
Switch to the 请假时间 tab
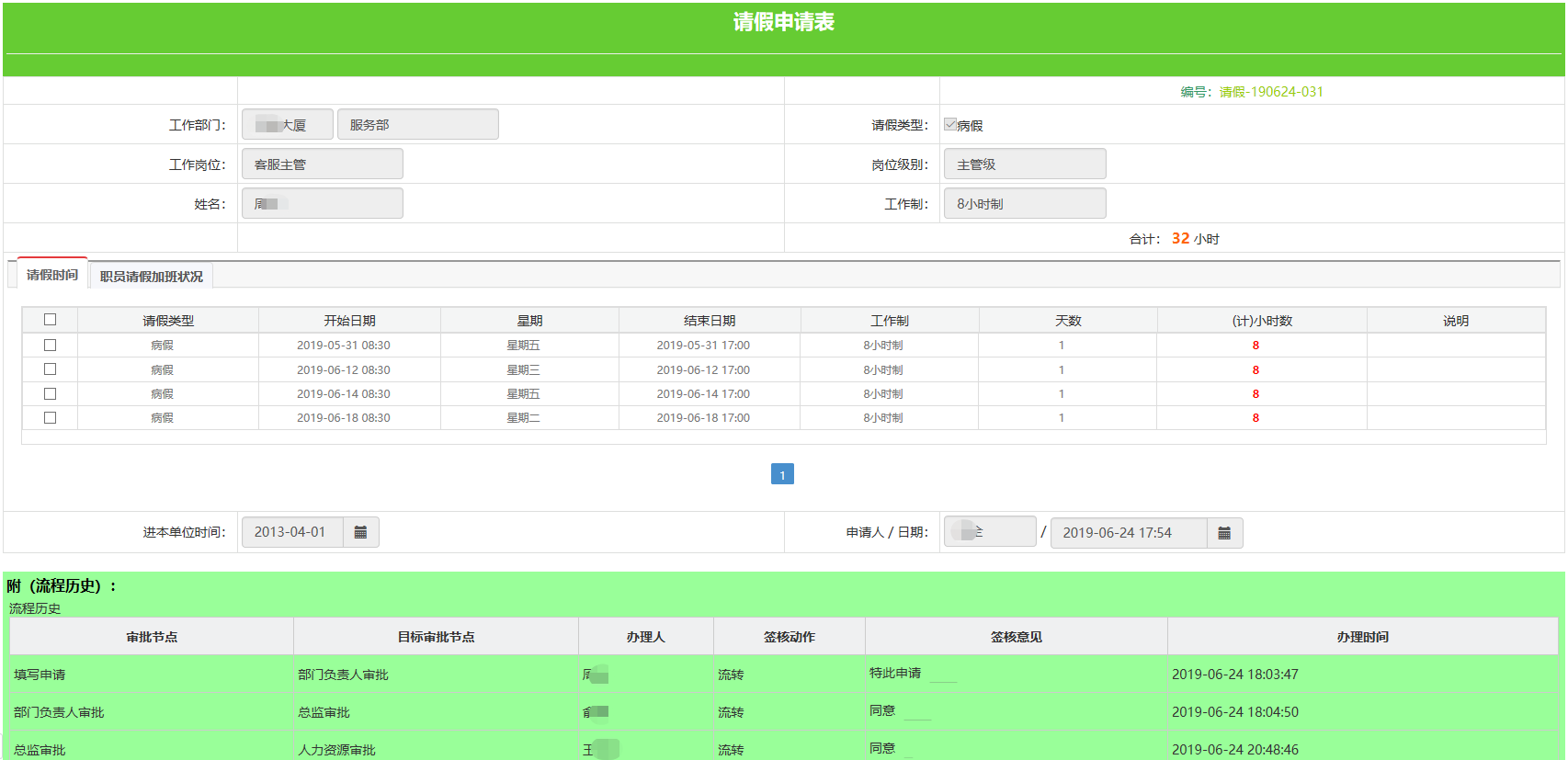coord(52,275)
